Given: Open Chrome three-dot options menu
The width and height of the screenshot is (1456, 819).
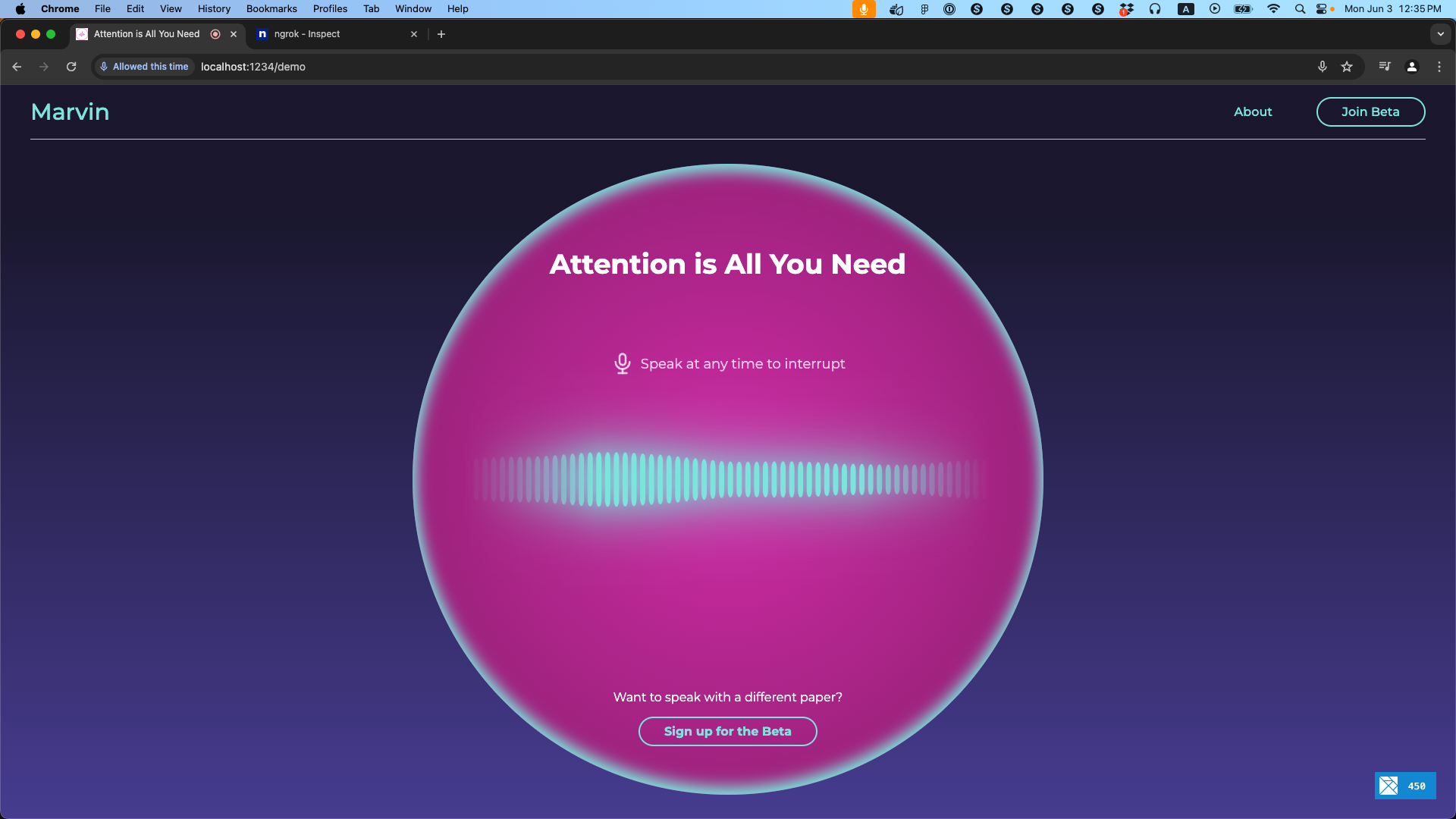Looking at the screenshot, I should click(1439, 67).
